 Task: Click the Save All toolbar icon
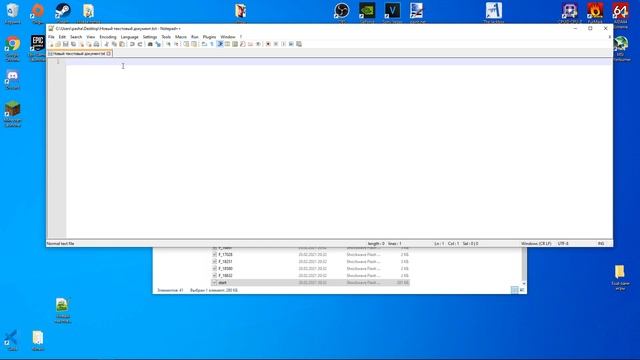pyautogui.click(x=73, y=44)
